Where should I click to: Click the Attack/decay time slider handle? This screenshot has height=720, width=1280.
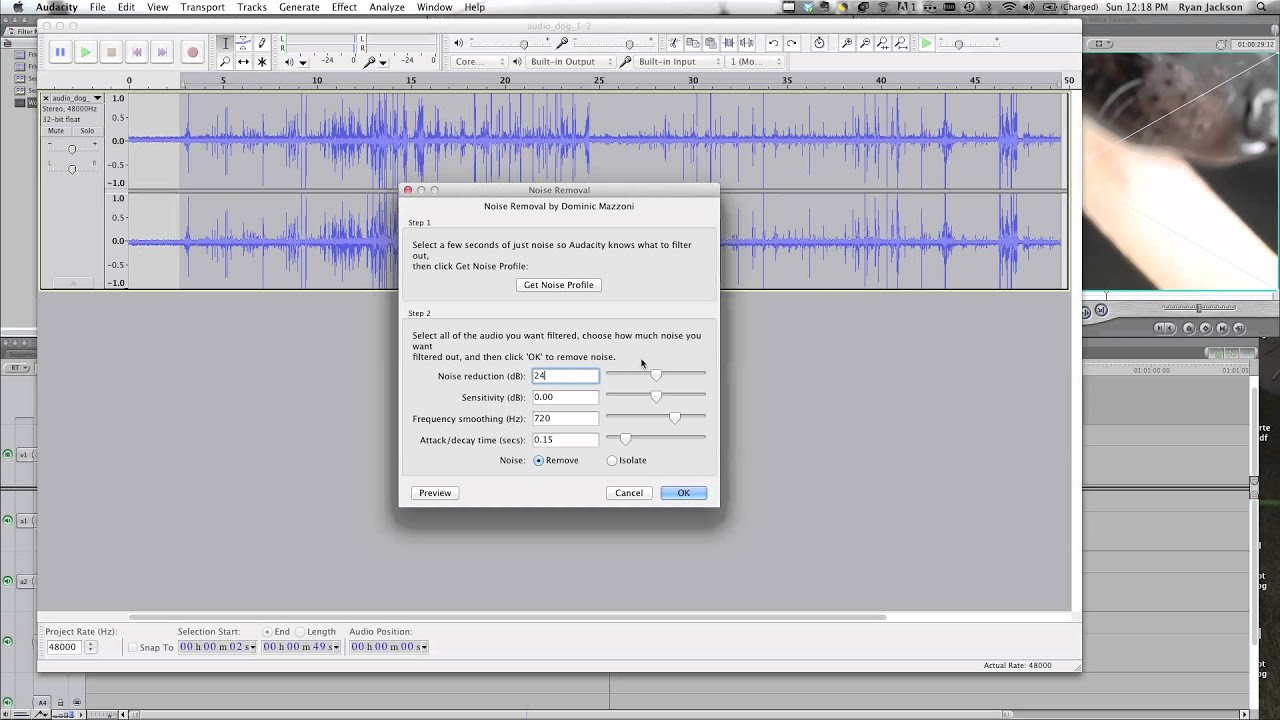coord(625,439)
